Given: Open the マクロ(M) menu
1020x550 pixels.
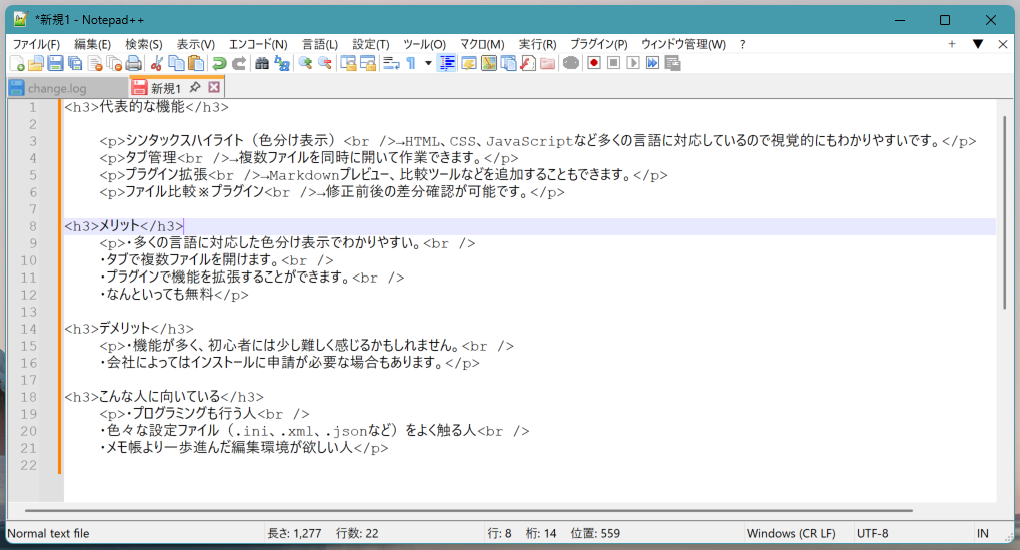Looking at the screenshot, I should [482, 44].
